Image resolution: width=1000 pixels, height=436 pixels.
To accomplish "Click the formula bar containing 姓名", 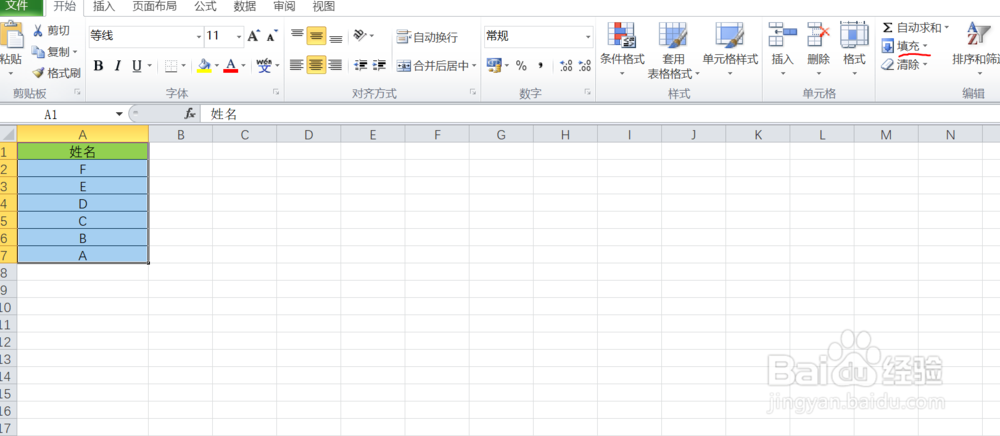I will click(x=599, y=114).
